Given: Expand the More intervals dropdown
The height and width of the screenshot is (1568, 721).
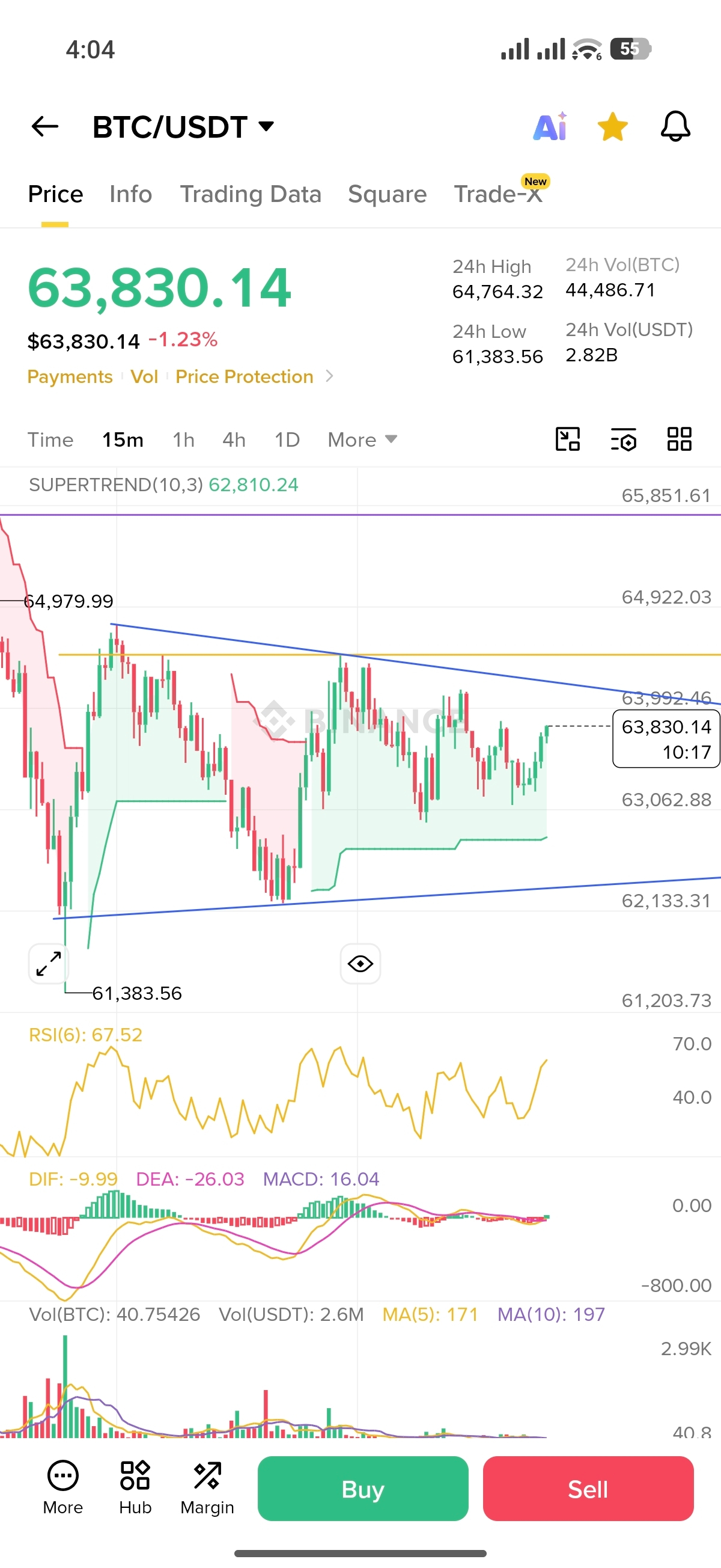Looking at the screenshot, I should click(x=362, y=439).
